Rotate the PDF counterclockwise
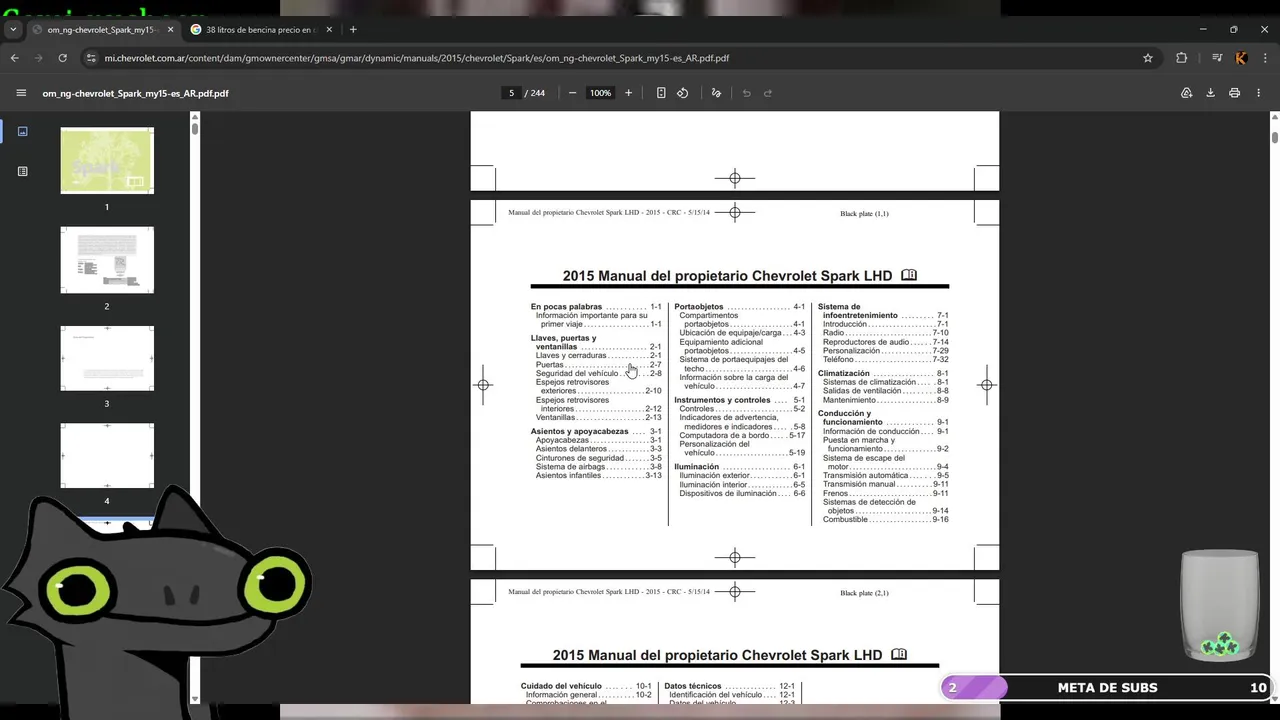This screenshot has height=720, width=1280. tap(682, 93)
